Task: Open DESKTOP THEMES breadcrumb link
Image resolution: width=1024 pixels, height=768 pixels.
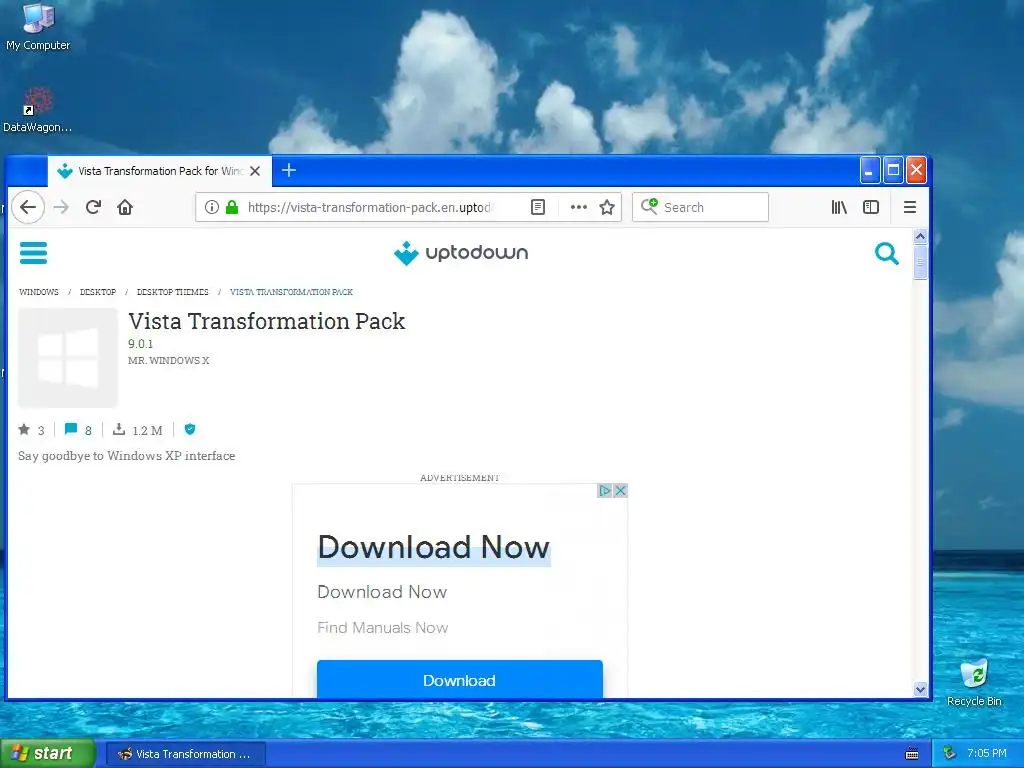Action: coord(172,292)
